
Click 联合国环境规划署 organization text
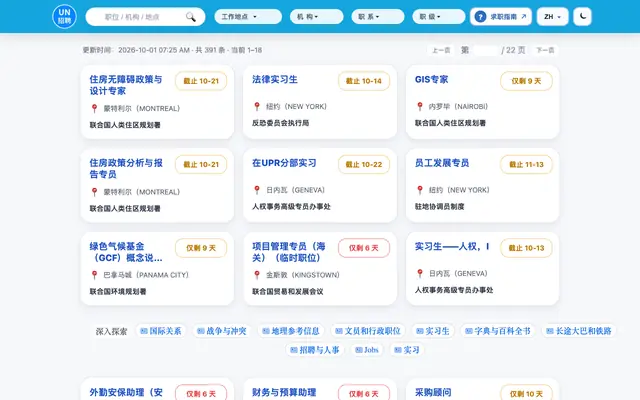pos(118,291)
